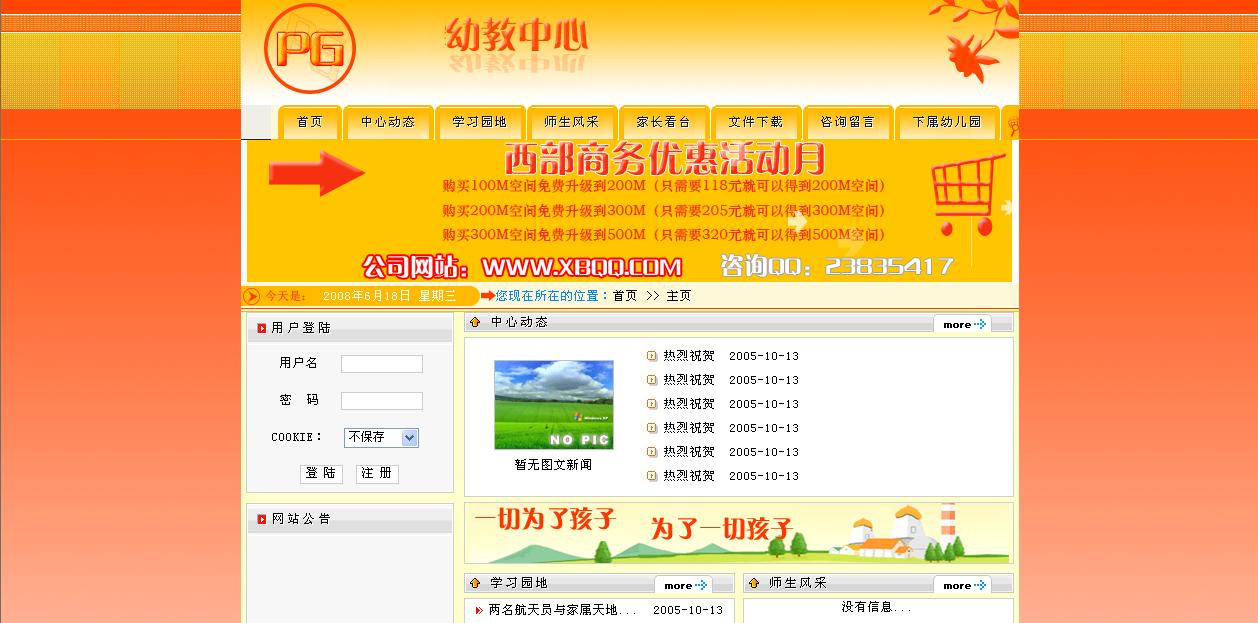Switch to the 文件下载 tab

(756, 121)
